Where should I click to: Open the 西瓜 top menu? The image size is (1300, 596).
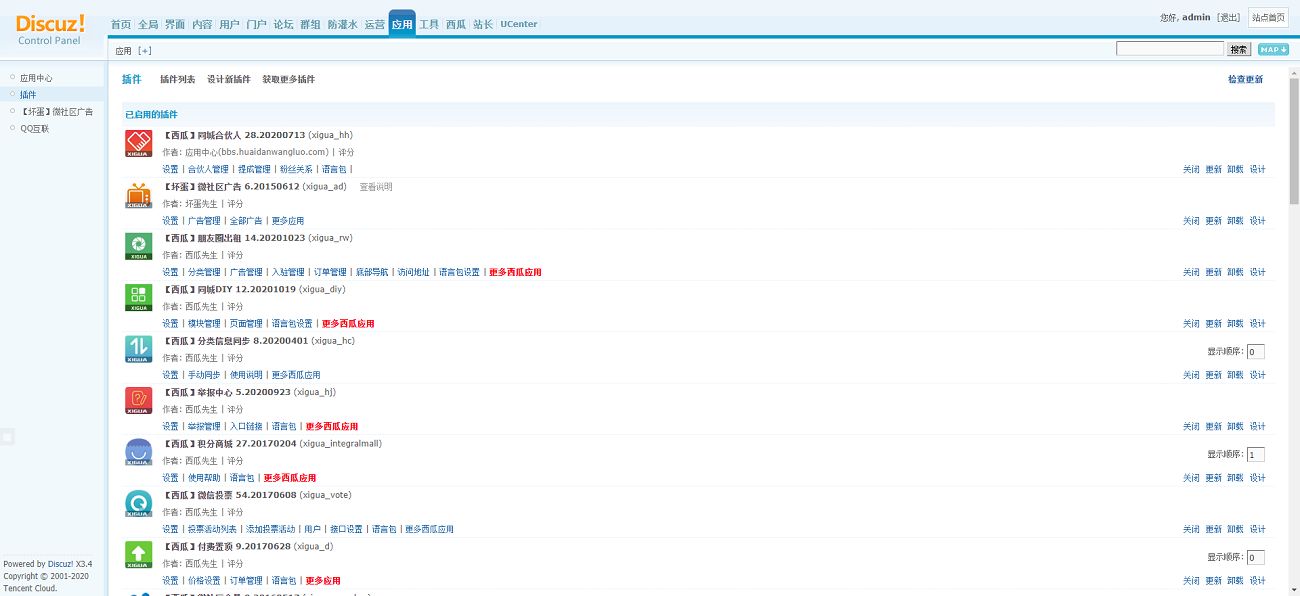click(456, 24)
